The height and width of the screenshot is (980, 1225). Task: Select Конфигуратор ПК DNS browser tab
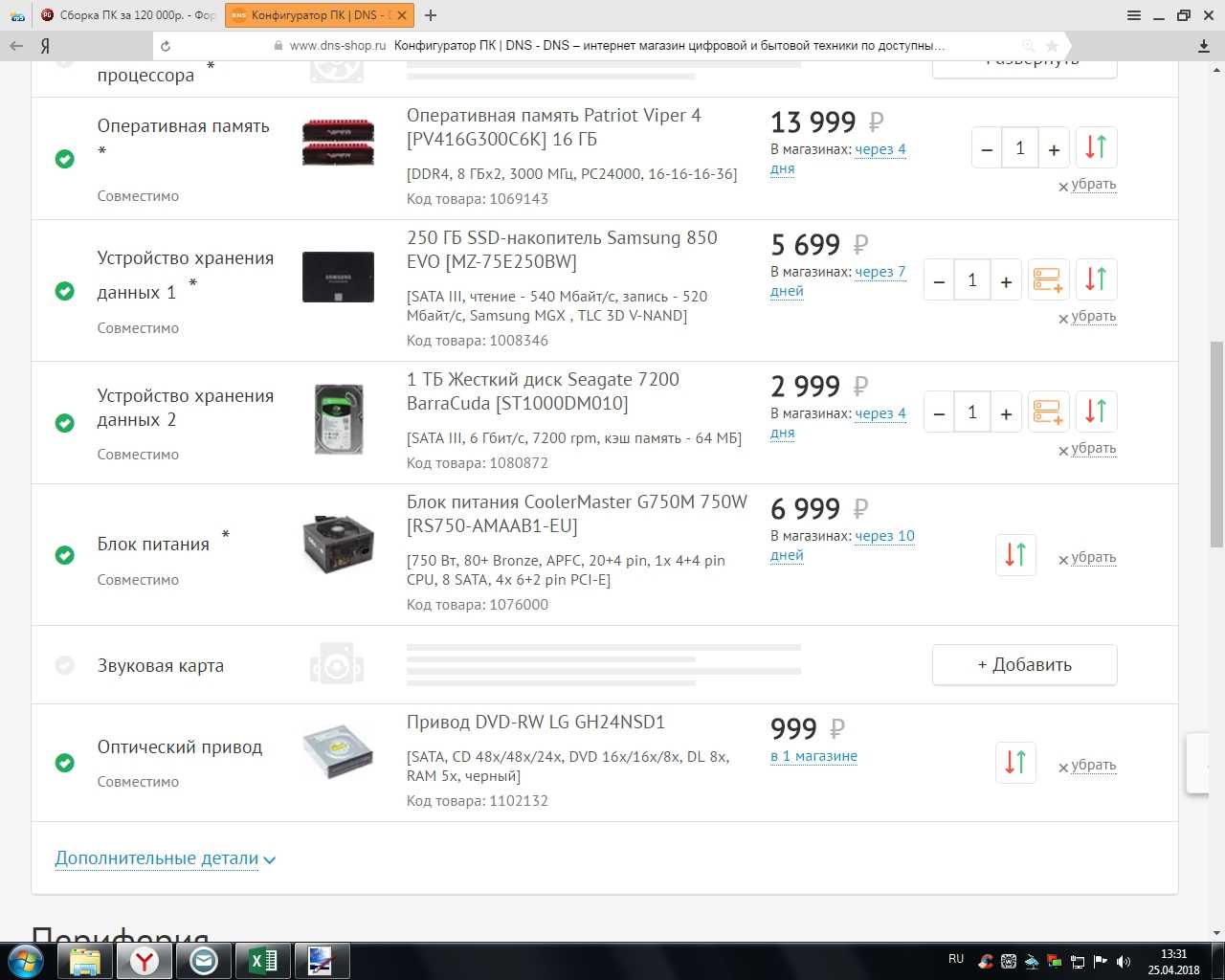[316, 15]
